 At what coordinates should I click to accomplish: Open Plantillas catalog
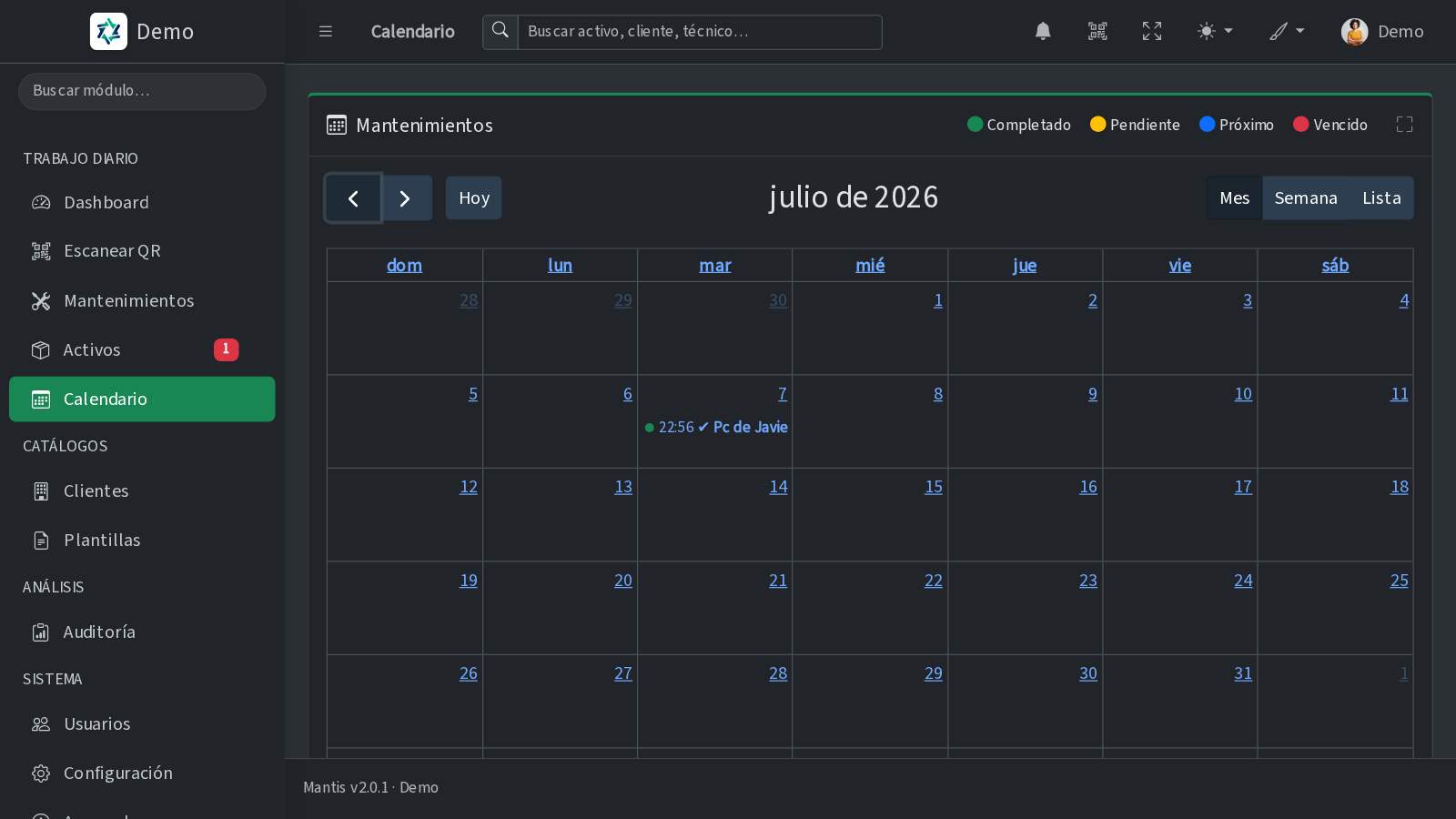tap(142, 540)
